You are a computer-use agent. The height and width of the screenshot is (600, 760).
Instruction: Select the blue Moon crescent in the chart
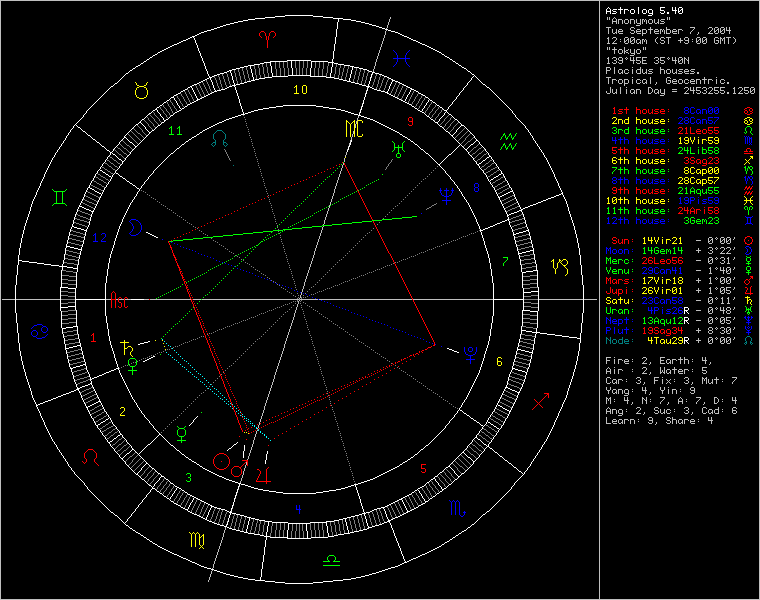coord(135,228)
